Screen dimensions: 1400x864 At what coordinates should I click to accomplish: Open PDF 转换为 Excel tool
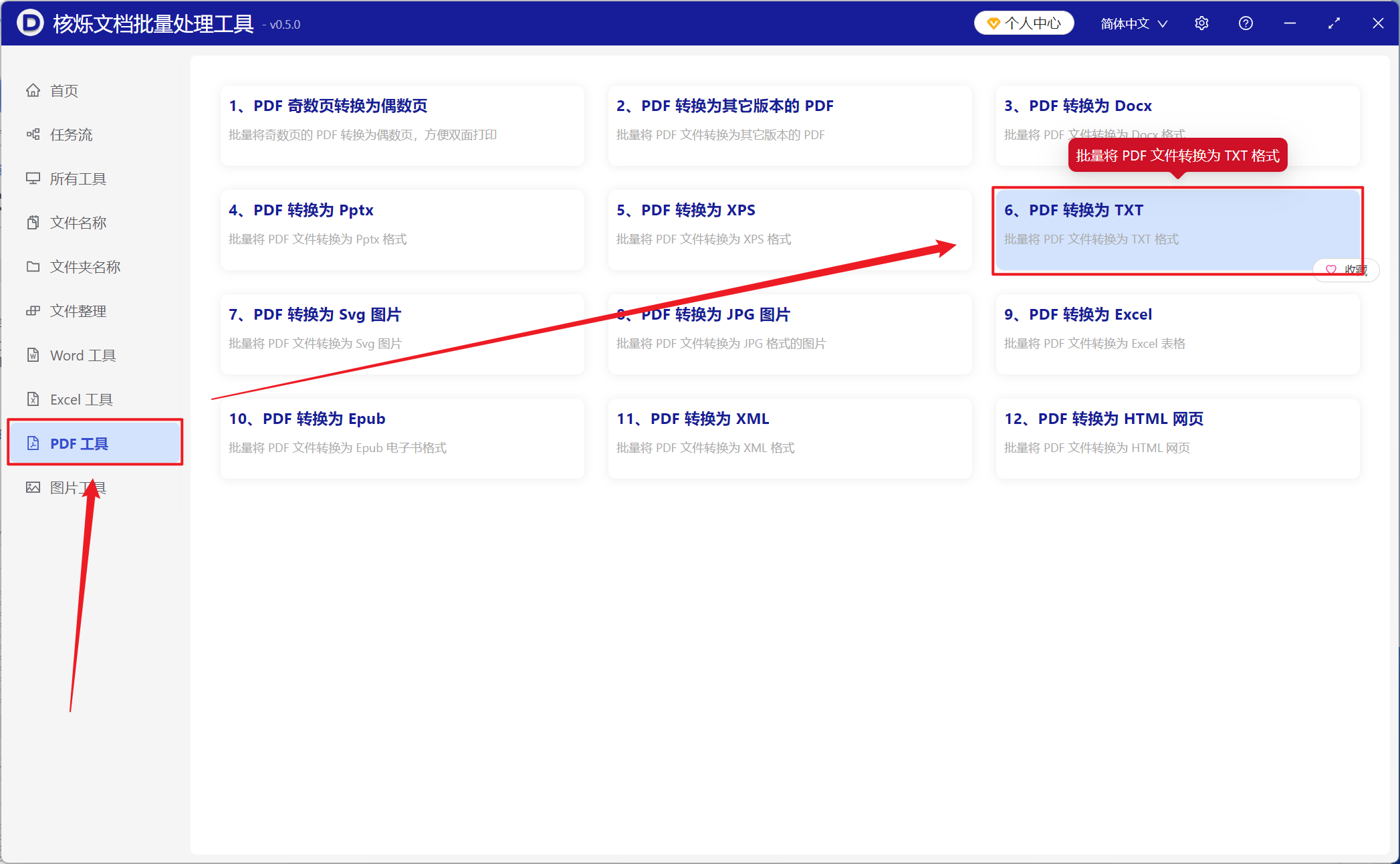coord(1177,334)
